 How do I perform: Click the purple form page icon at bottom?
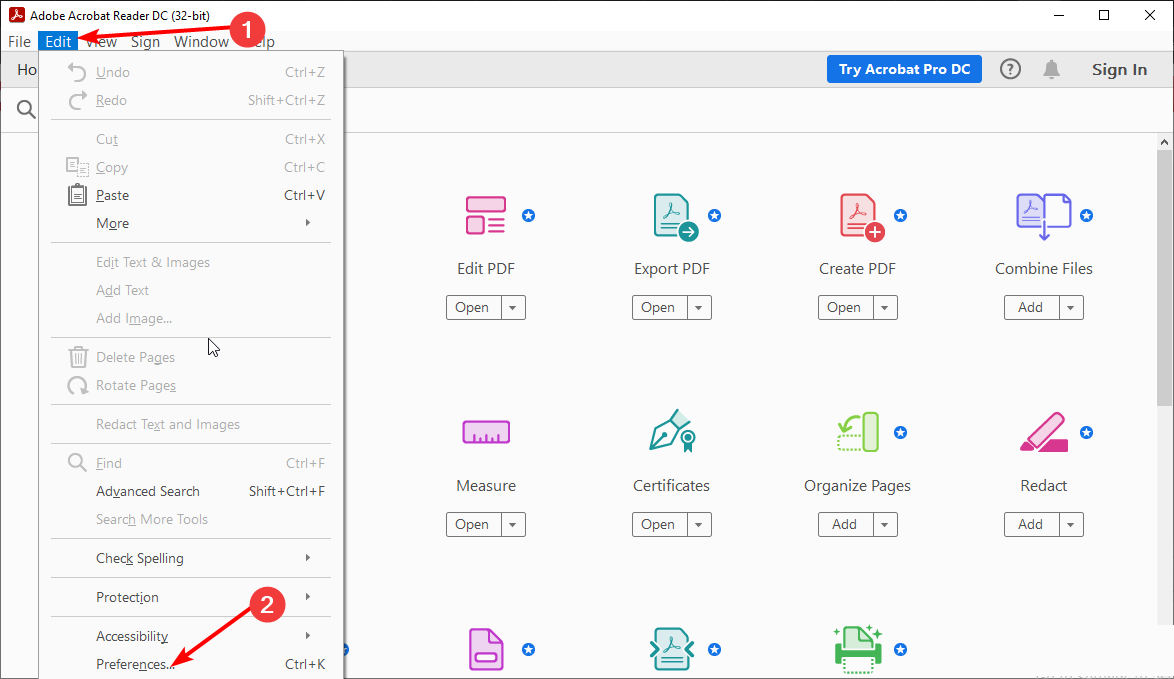[486, 649]
